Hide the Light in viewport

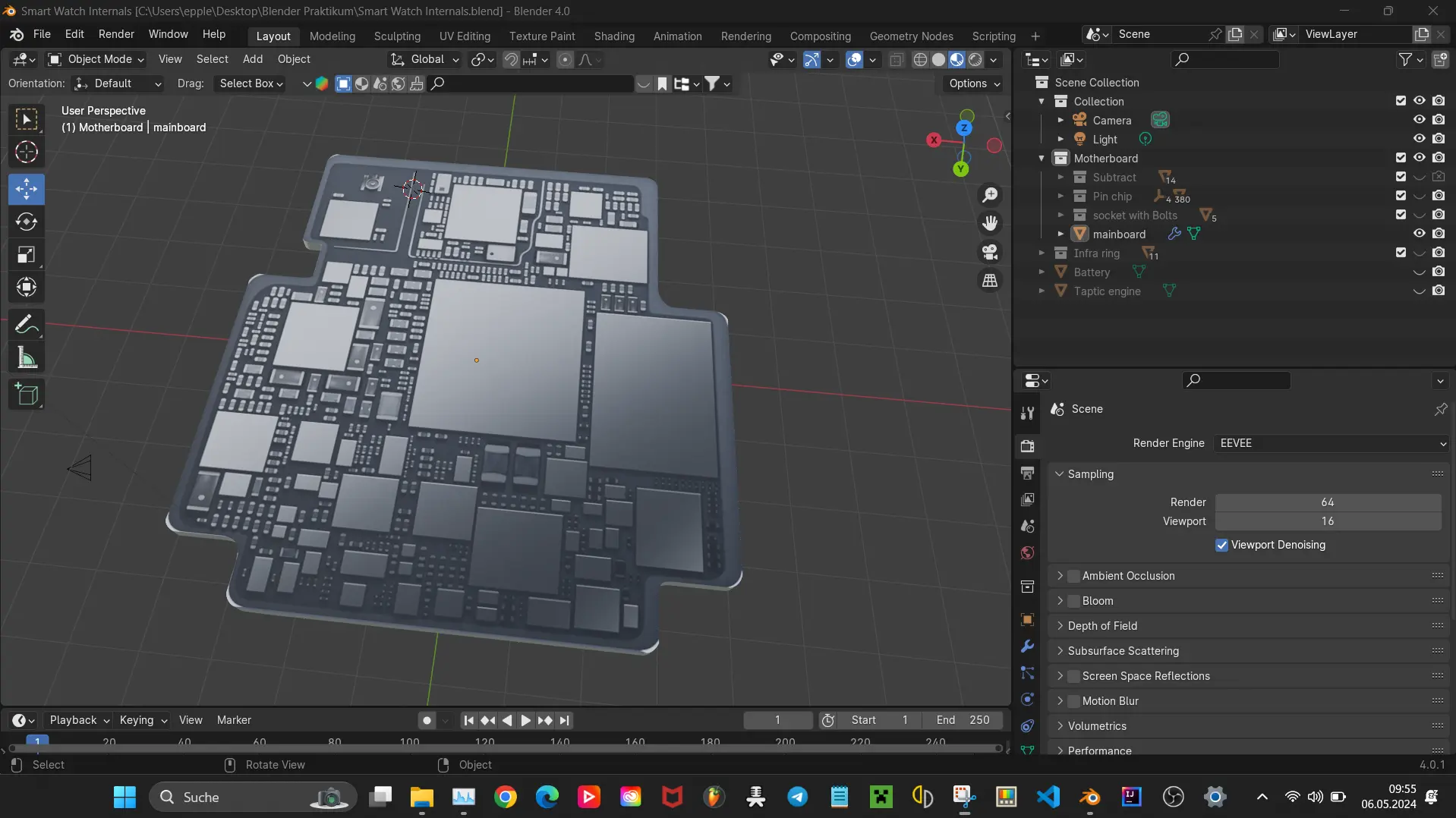(1419, 139)
